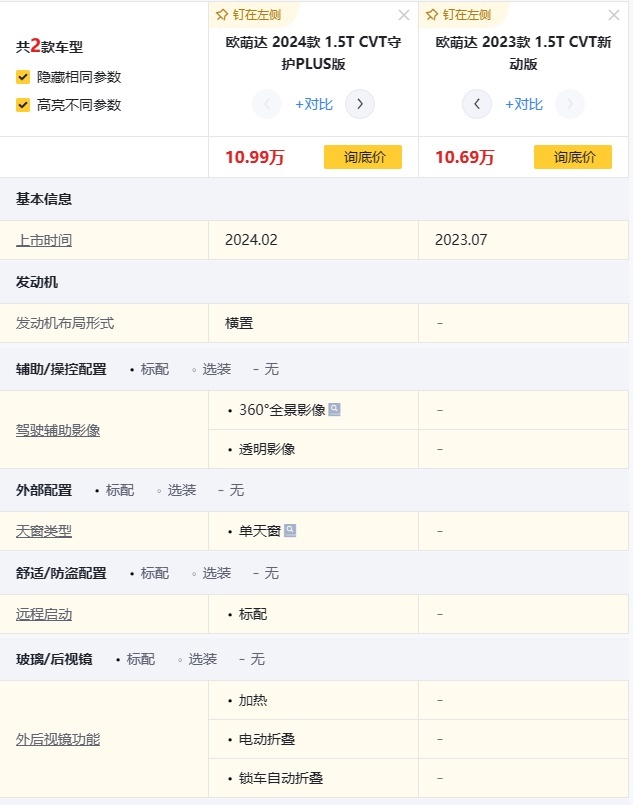Click the 基本信息 section header

44,199
